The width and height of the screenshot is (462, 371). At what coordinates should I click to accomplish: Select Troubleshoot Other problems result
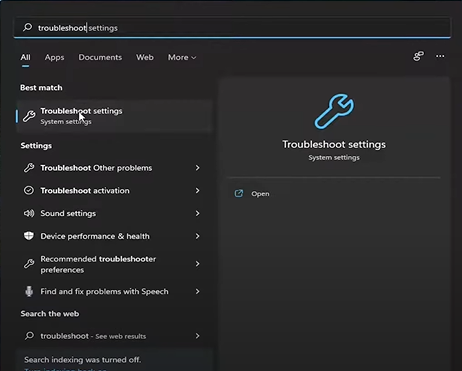(113, 168)
